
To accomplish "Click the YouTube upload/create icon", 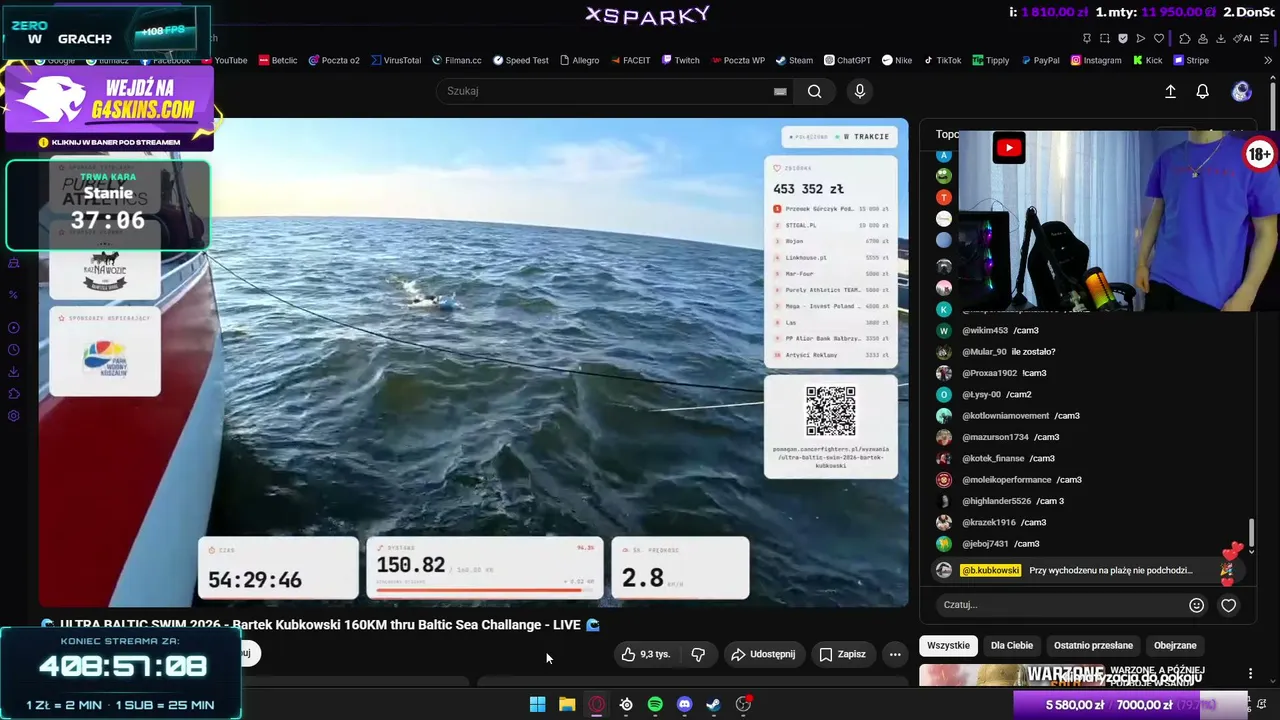I will coord(1170,91).
